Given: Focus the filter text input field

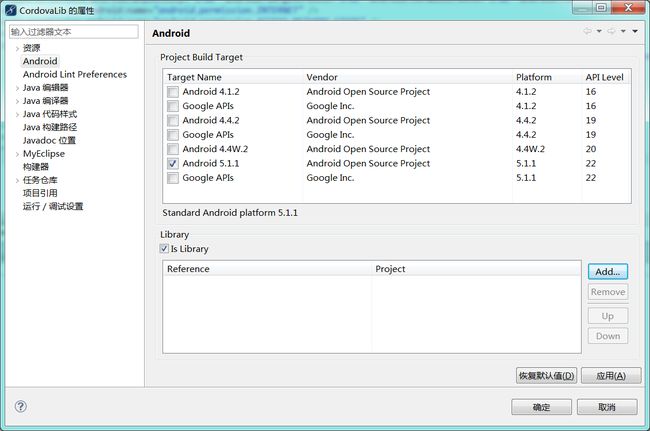Looking at the screenshot, I should (74, 32).
